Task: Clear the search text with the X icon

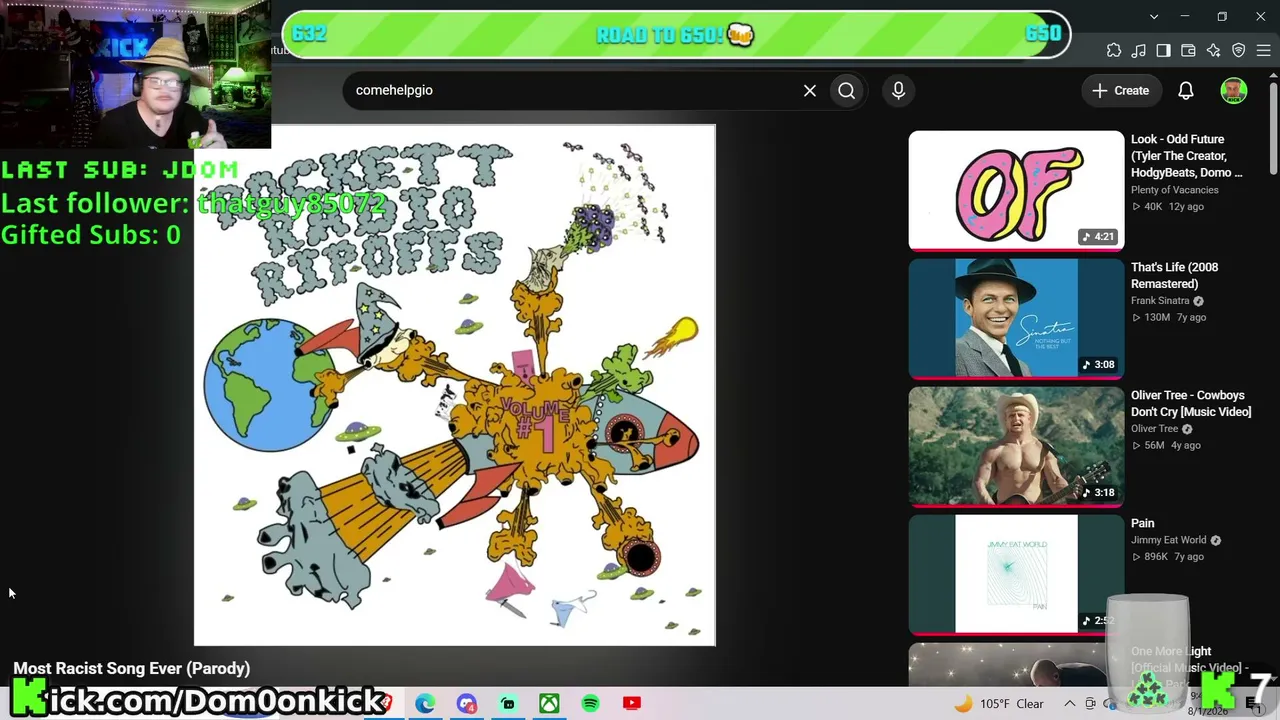Action: click(x=810, y=90)
